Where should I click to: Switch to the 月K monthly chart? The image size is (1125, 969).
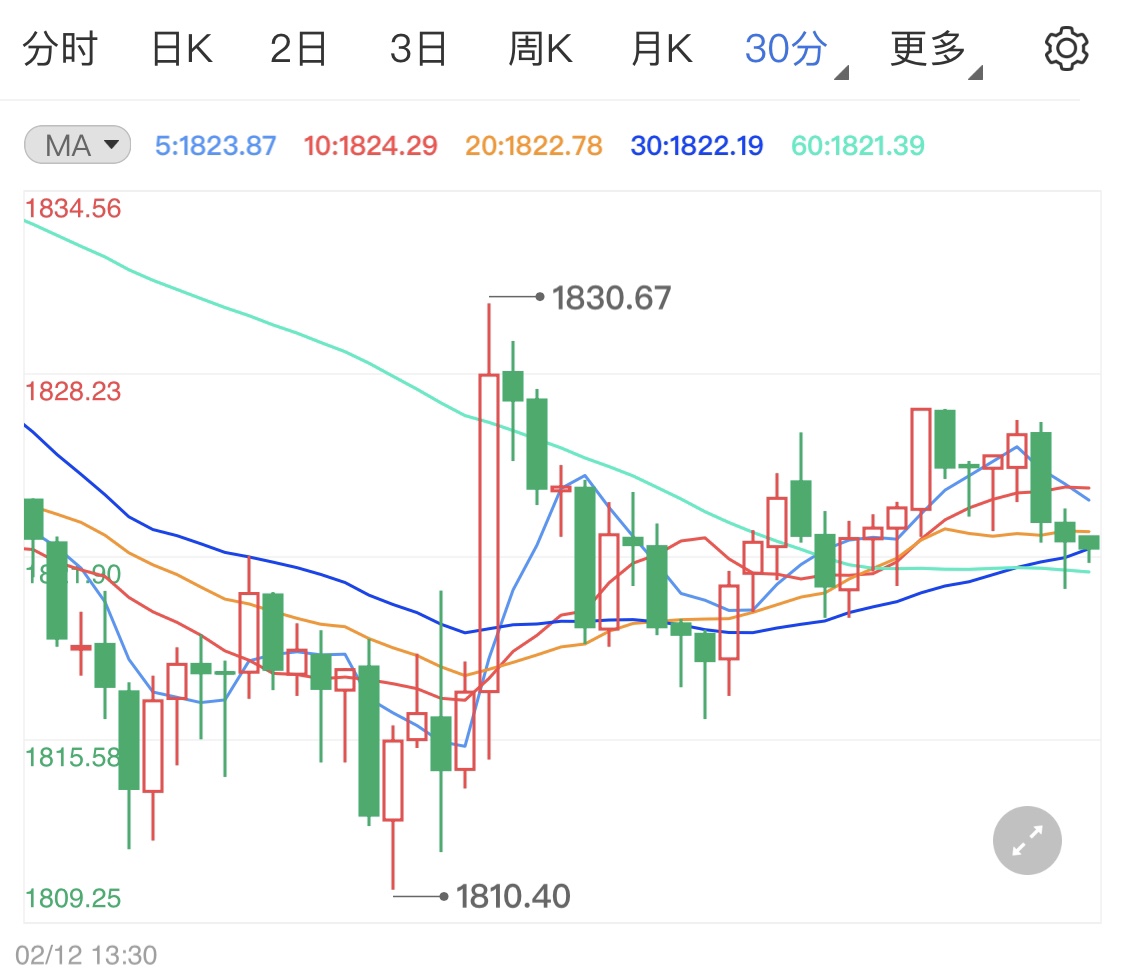tap(660, 46)
